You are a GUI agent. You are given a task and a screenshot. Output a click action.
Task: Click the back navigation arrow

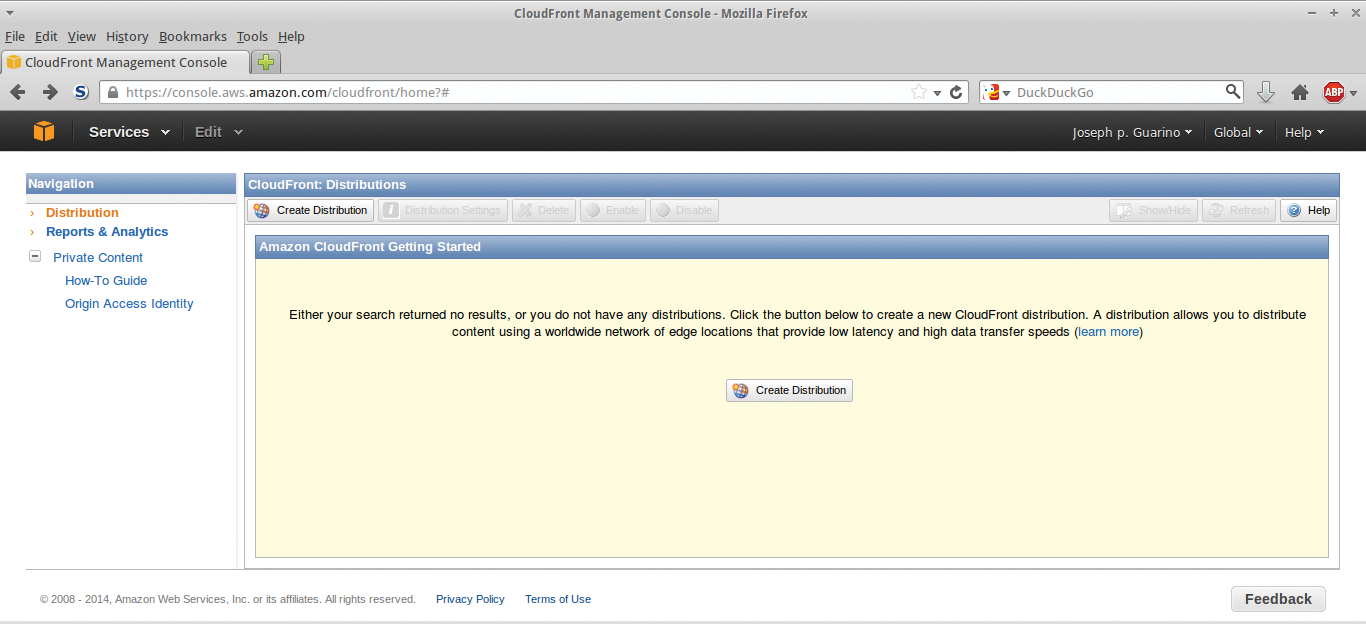(17, 91)
